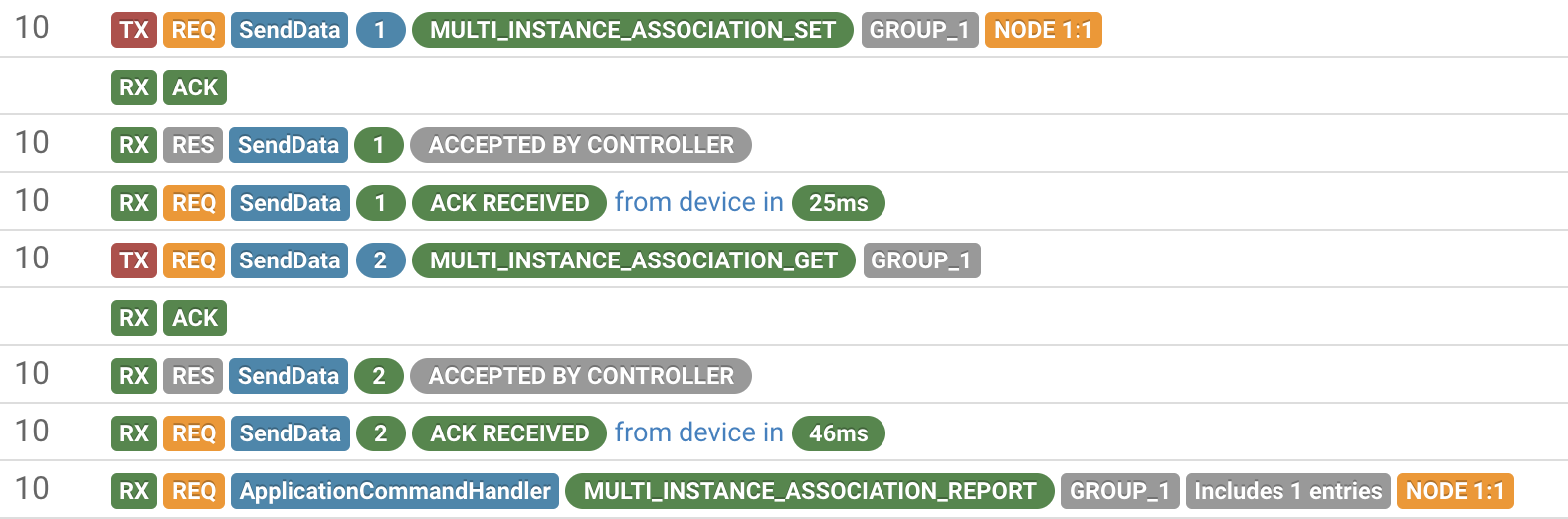Click 'from device in' text before 25ms

point(698,202)
